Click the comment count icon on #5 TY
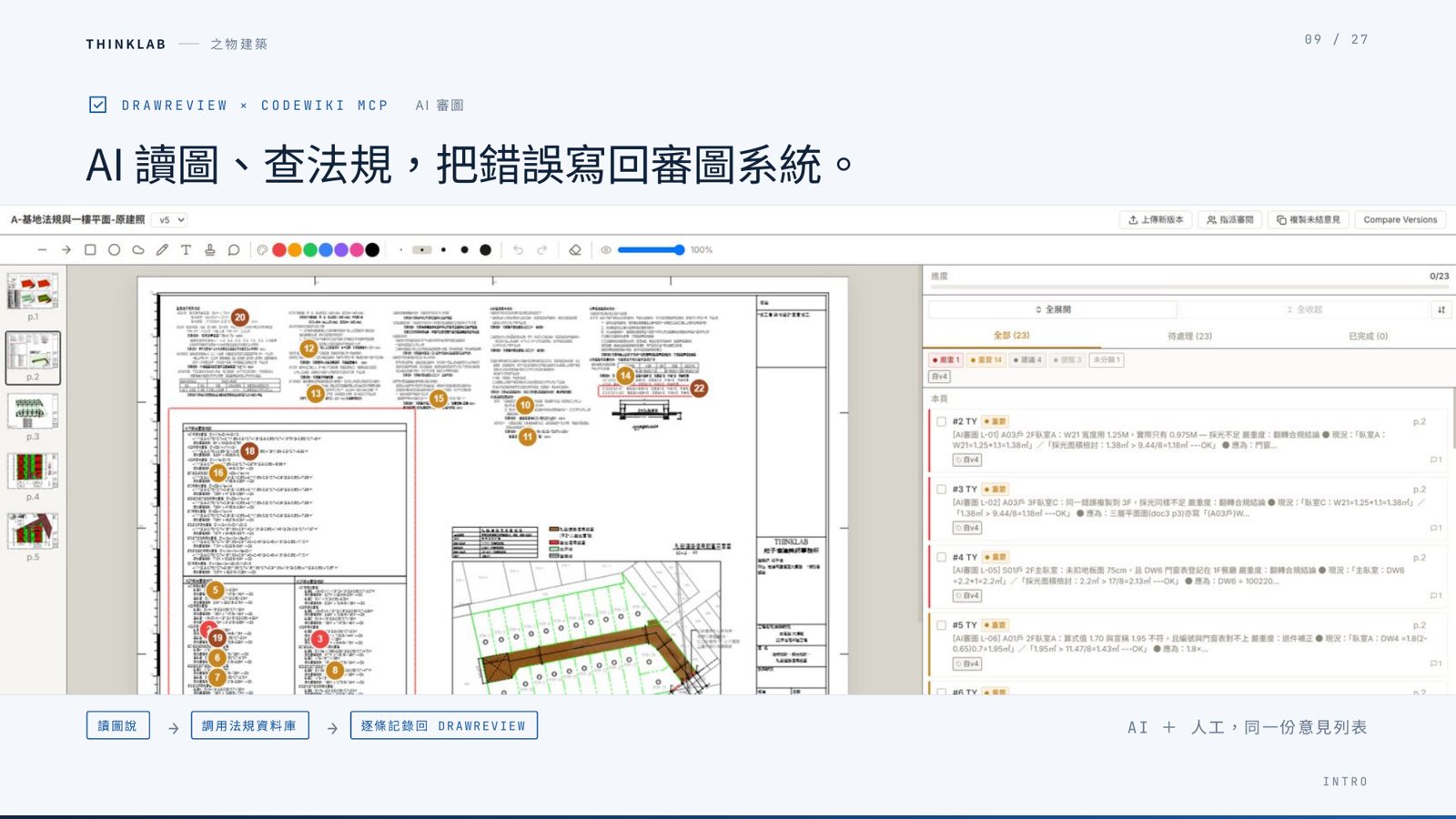This screenshot has width=1456, height=819. [1435, 663]
